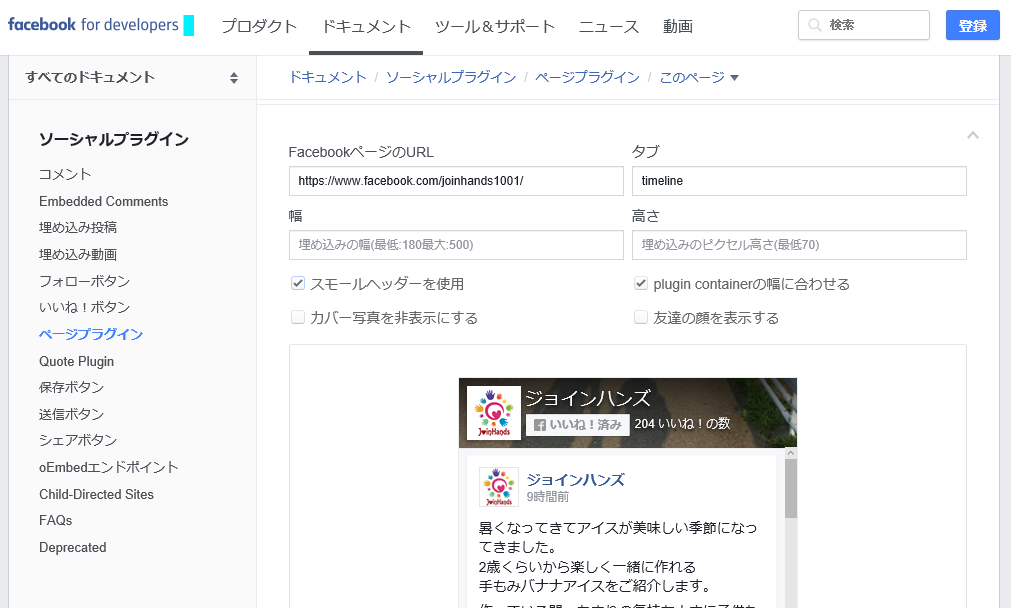Click the 9時間前 post timestamp
The width and height of the screenshot is (1011, 608).
pos(548,496)
